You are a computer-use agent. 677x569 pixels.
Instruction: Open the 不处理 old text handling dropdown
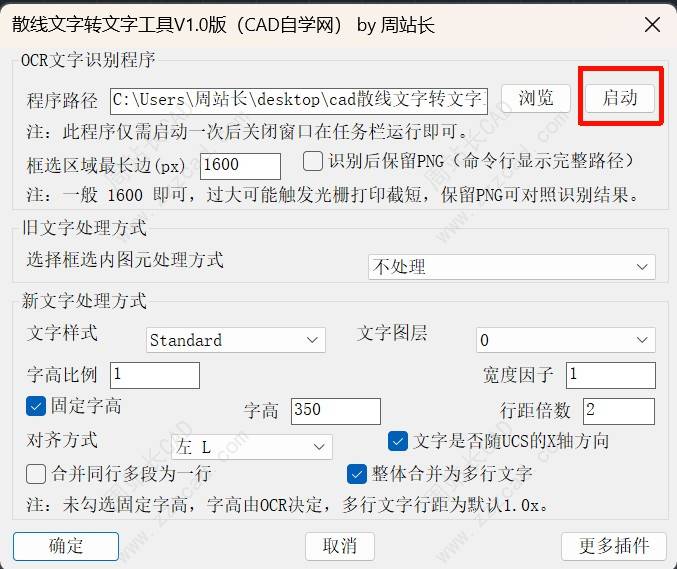512,267
